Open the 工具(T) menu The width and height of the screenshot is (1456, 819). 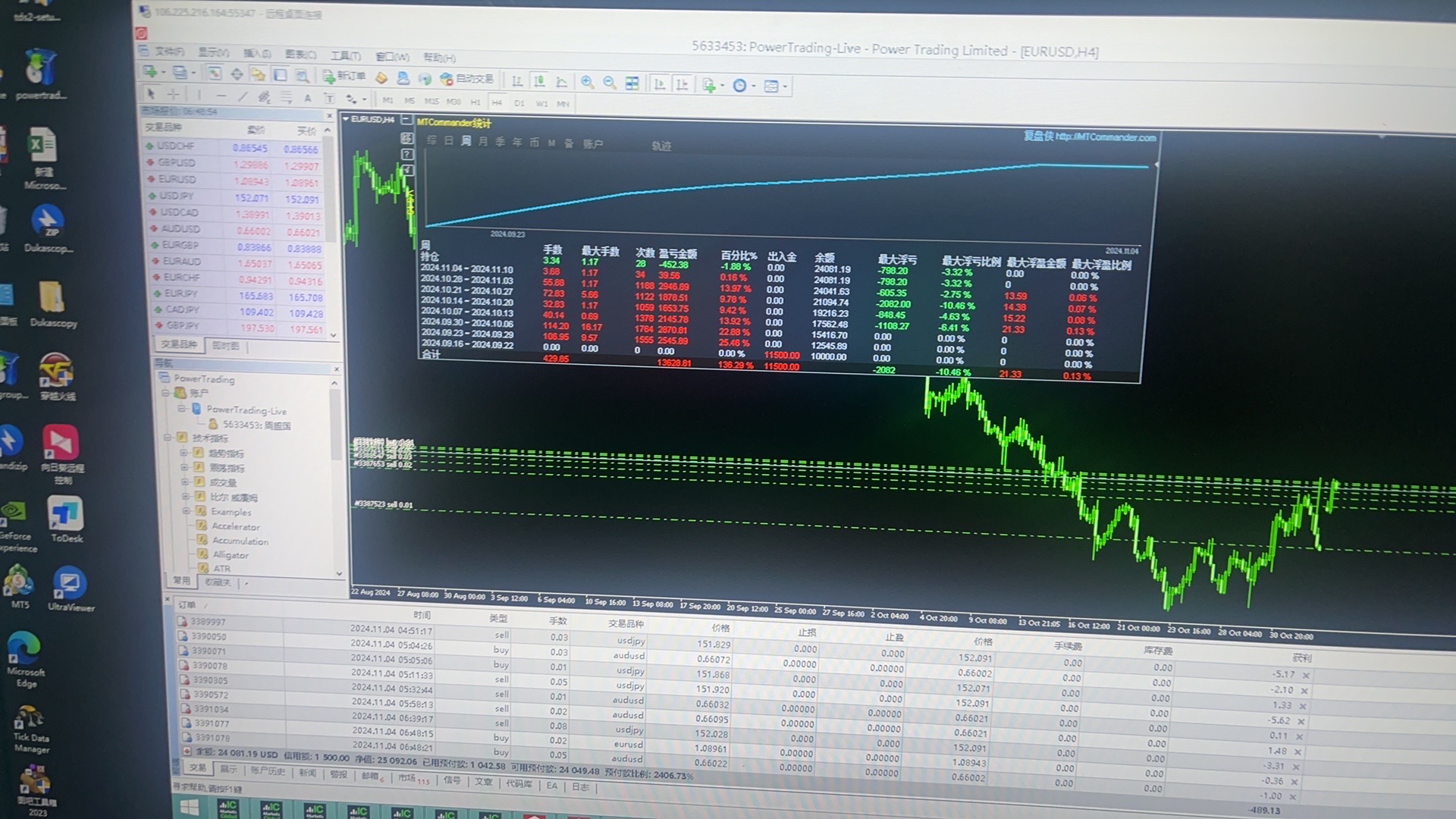[x=345, y=55]
